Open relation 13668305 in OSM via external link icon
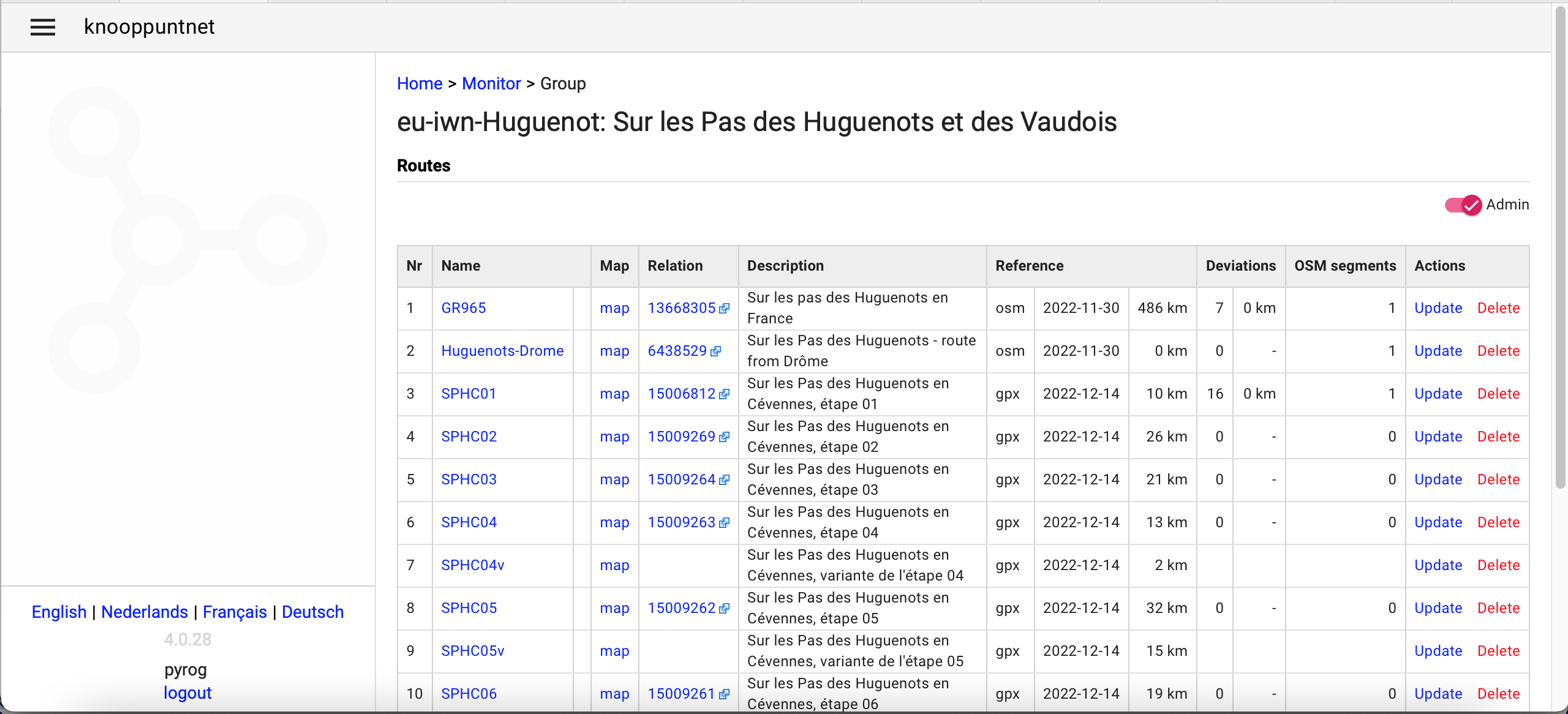Image resolution: width=1568 pixels, height=714 pixels. click(725, 309)
